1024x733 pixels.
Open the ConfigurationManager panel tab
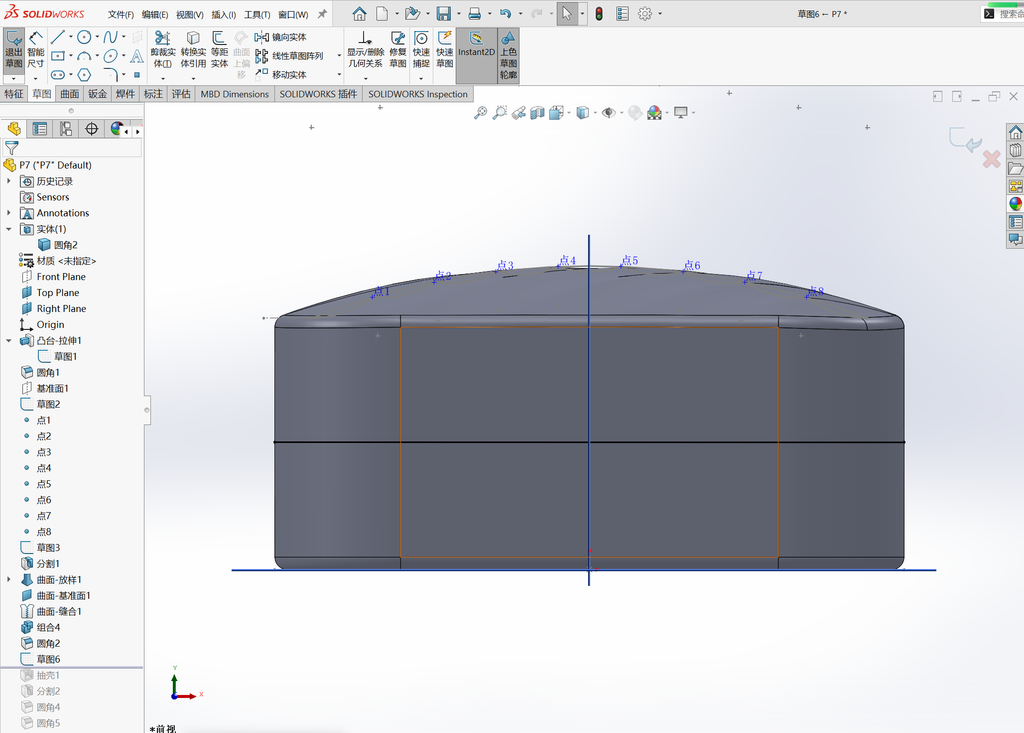(x=66, y=129)
